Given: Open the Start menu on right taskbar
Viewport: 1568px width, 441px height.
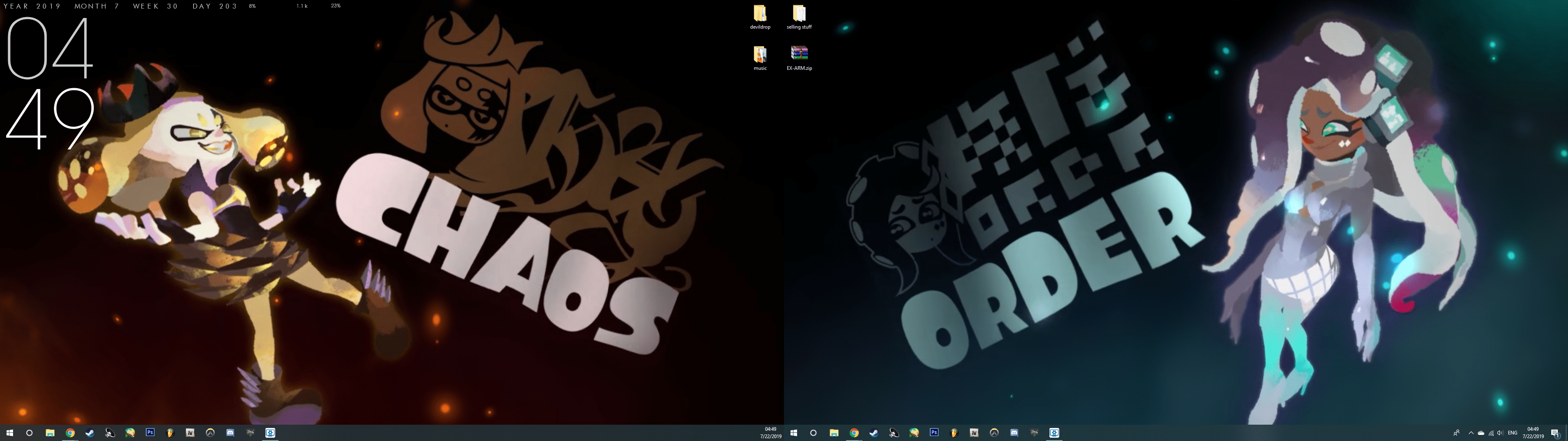Looking at the screenshot, I should pos(794,433).
